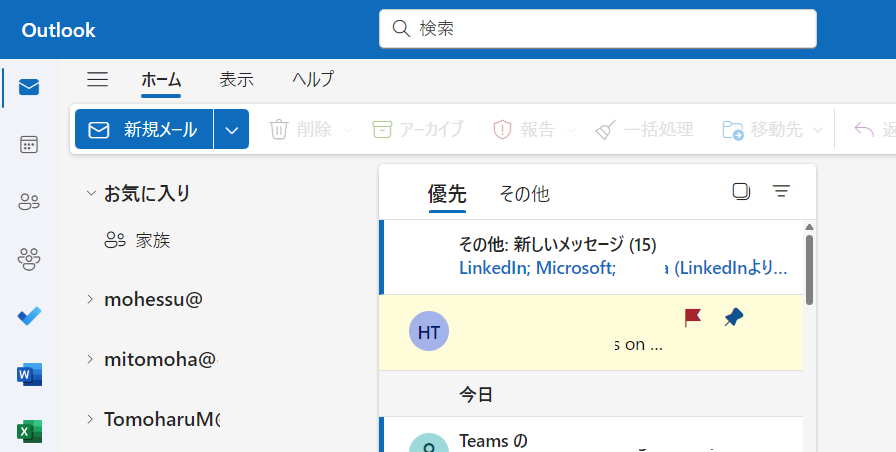The height and width of the screenshot is (452, 896).
Task: Open the 家族 favorites group
Action: coord(137,240)
